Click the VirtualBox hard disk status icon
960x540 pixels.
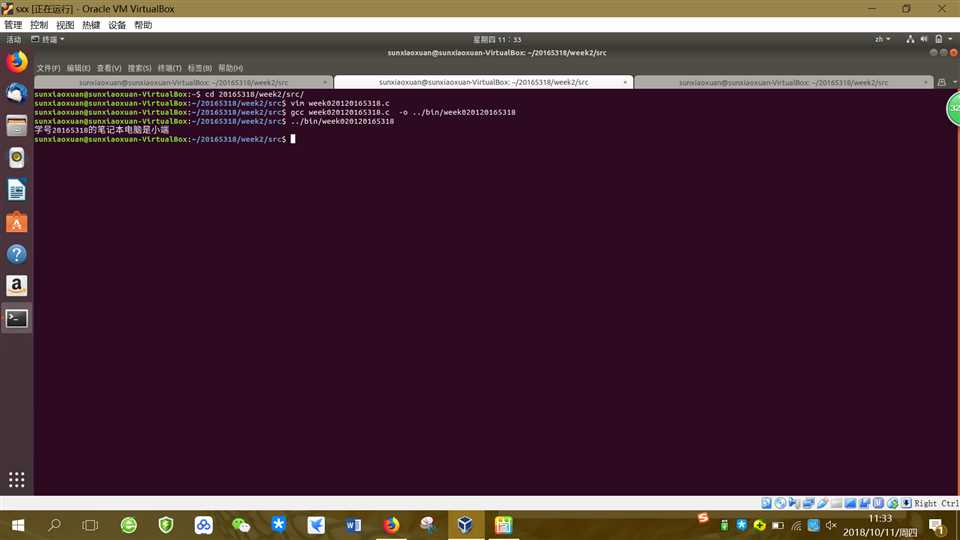pos(766,503)
